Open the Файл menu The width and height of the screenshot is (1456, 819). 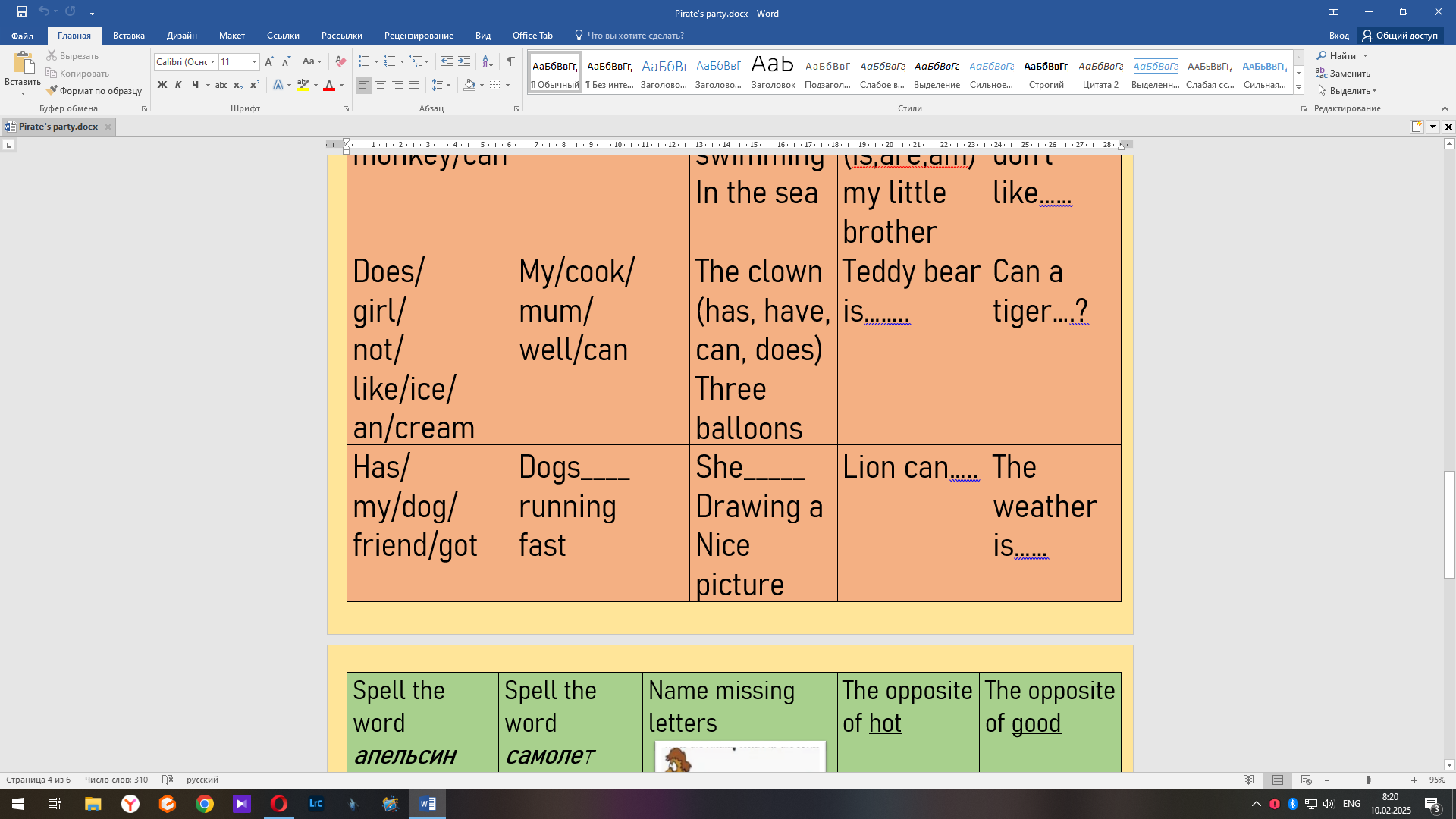[22, 35]
